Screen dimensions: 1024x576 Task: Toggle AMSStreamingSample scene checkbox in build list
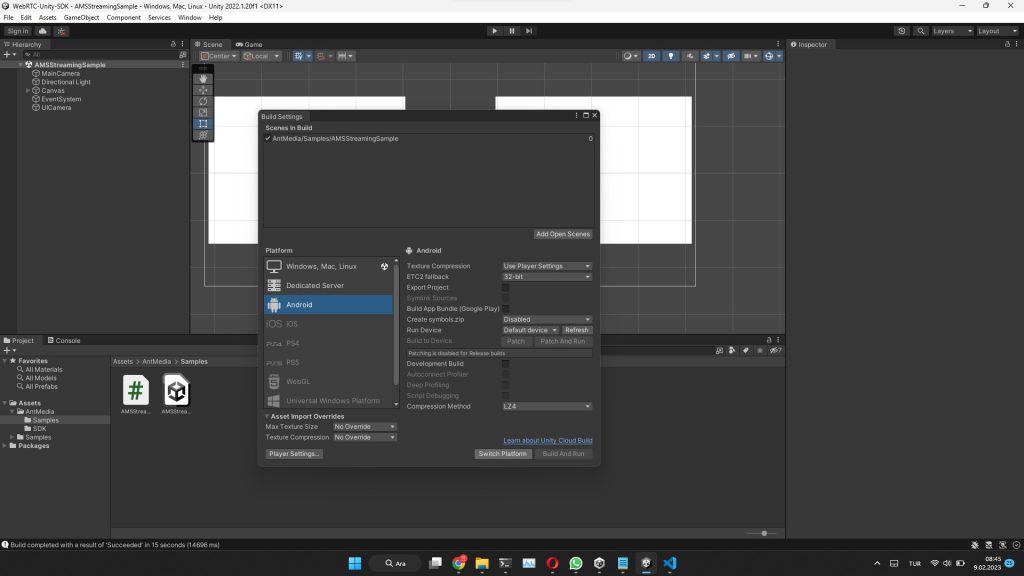[x=268, y=138]
